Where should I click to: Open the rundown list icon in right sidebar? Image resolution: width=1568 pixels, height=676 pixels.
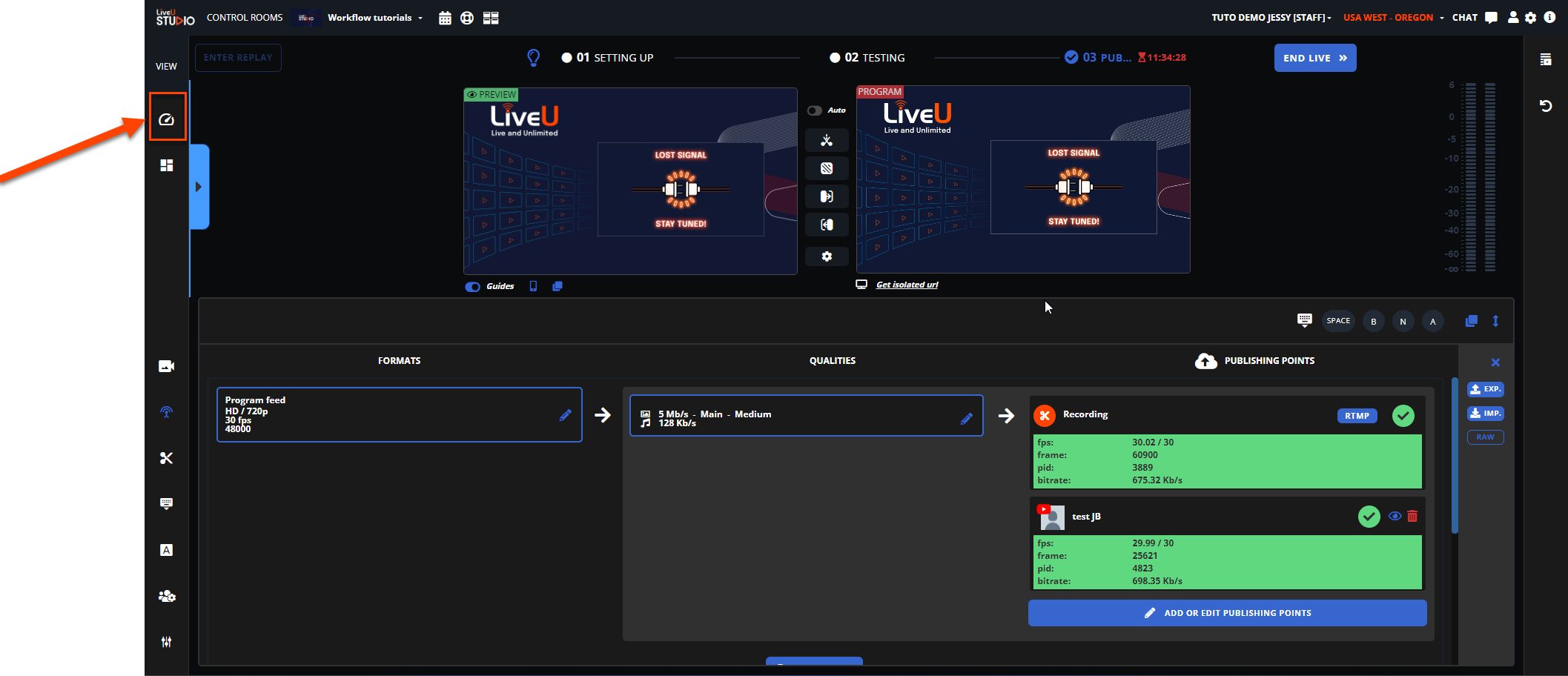tap(1546, 59)
